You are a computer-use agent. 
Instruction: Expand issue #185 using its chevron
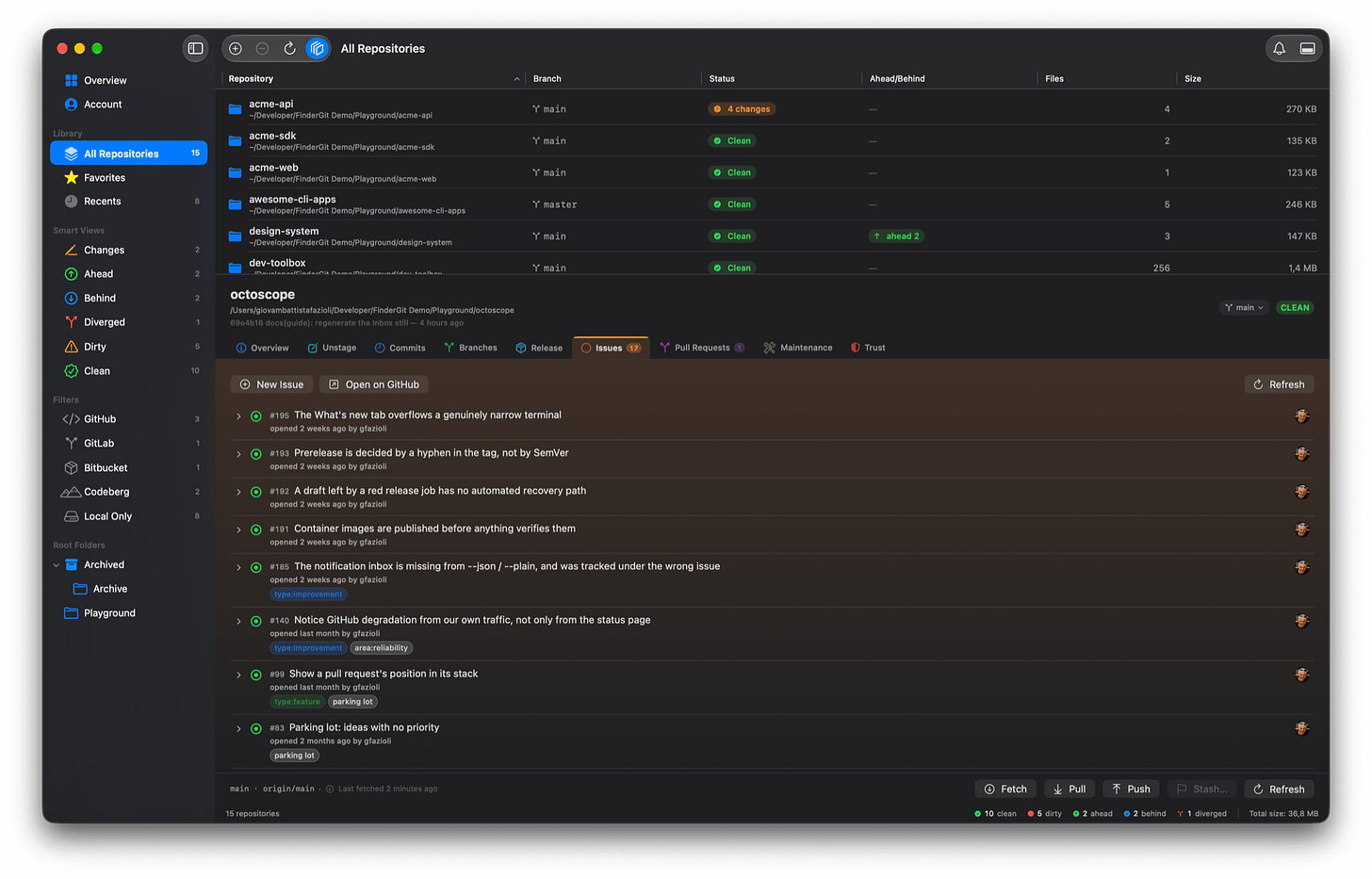(x=238, y=567)
